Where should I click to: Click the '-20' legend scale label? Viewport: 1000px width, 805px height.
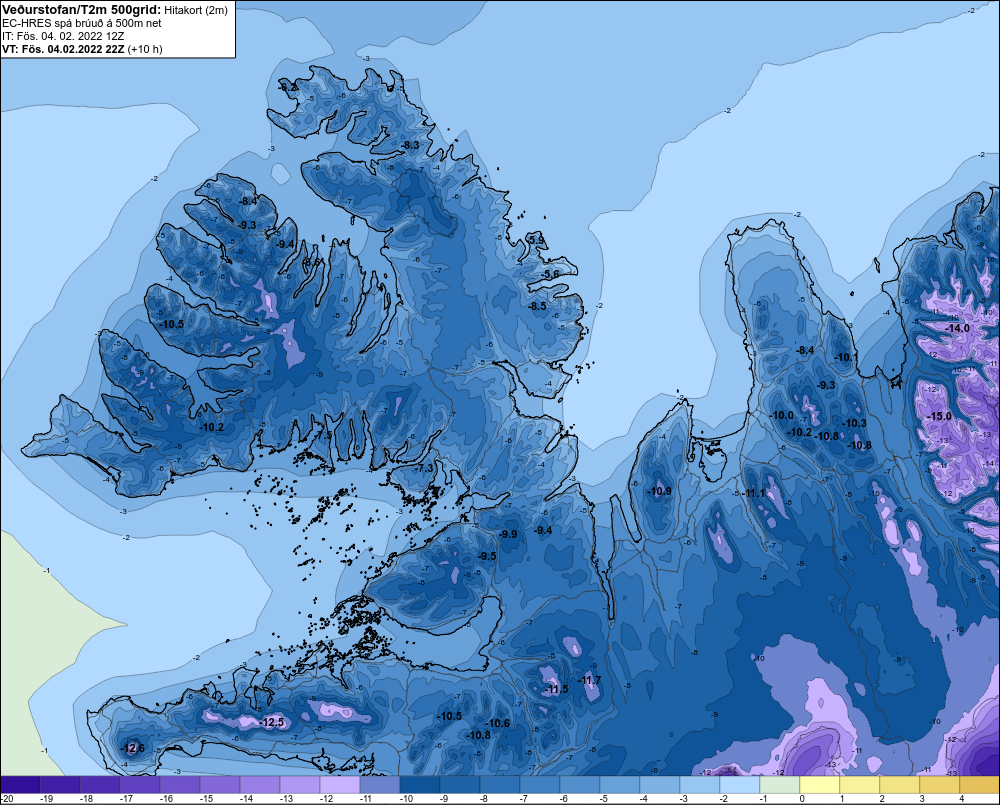7,799
